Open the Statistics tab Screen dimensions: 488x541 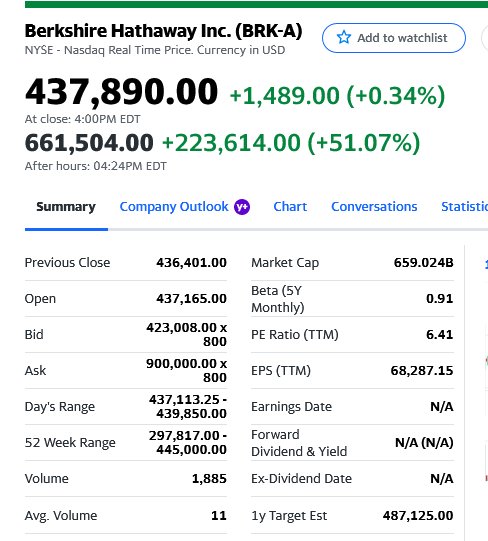point(465,207)
